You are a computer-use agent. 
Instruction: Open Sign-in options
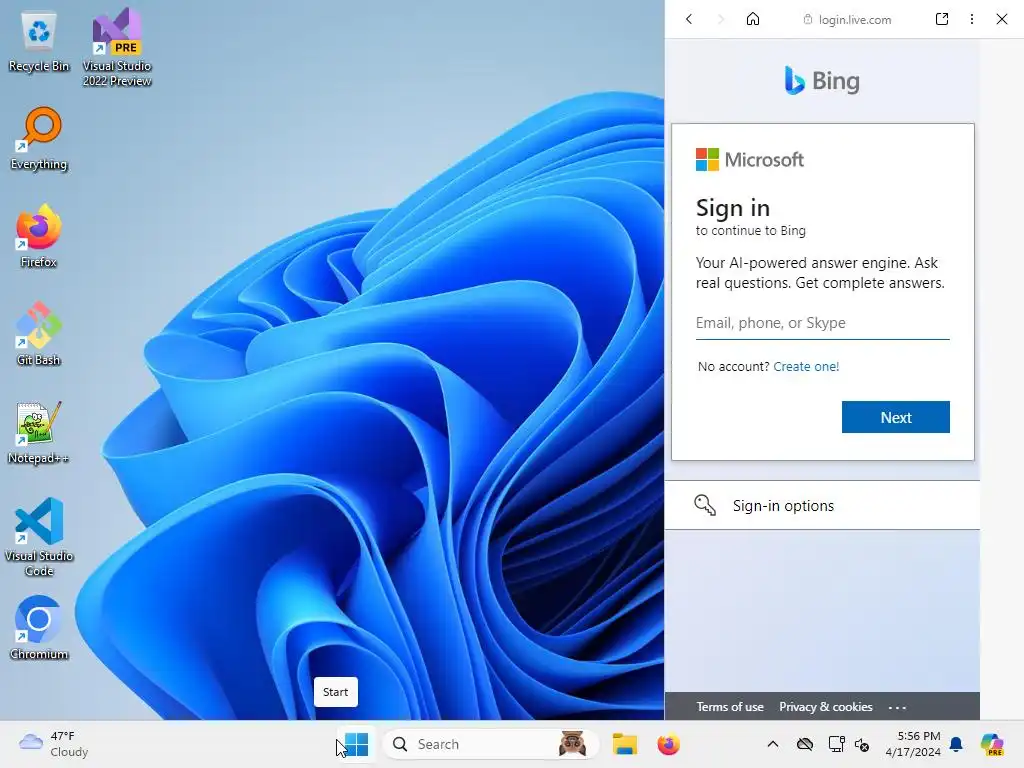point(822,505)
